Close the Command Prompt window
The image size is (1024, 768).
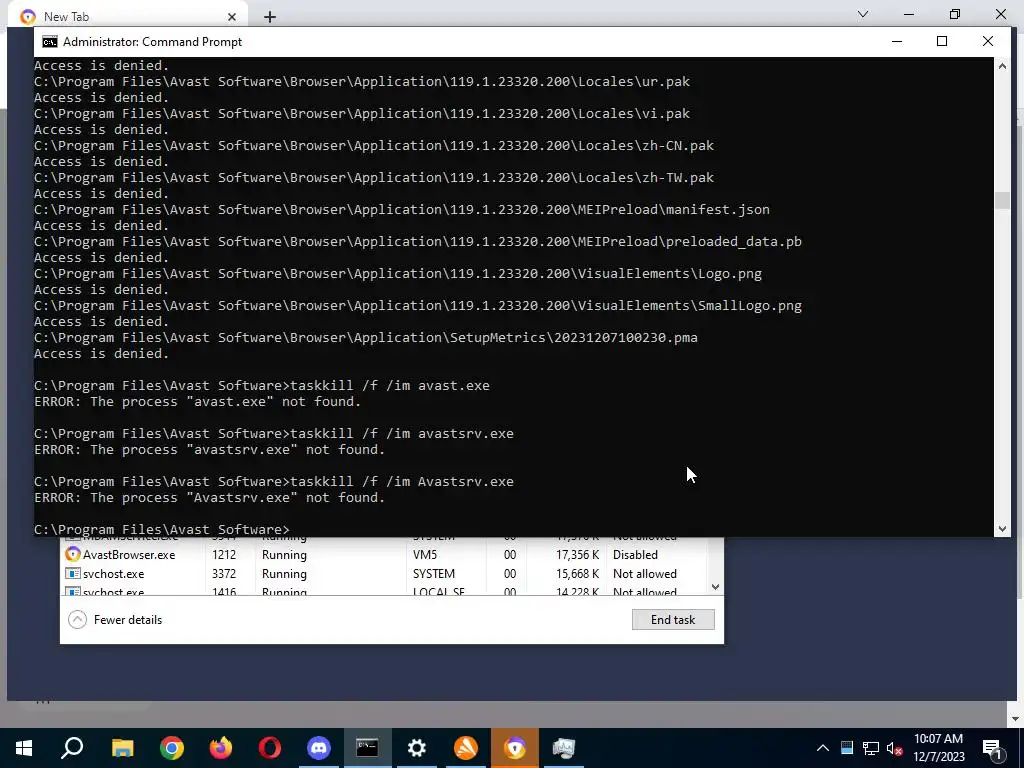[987, 41]
